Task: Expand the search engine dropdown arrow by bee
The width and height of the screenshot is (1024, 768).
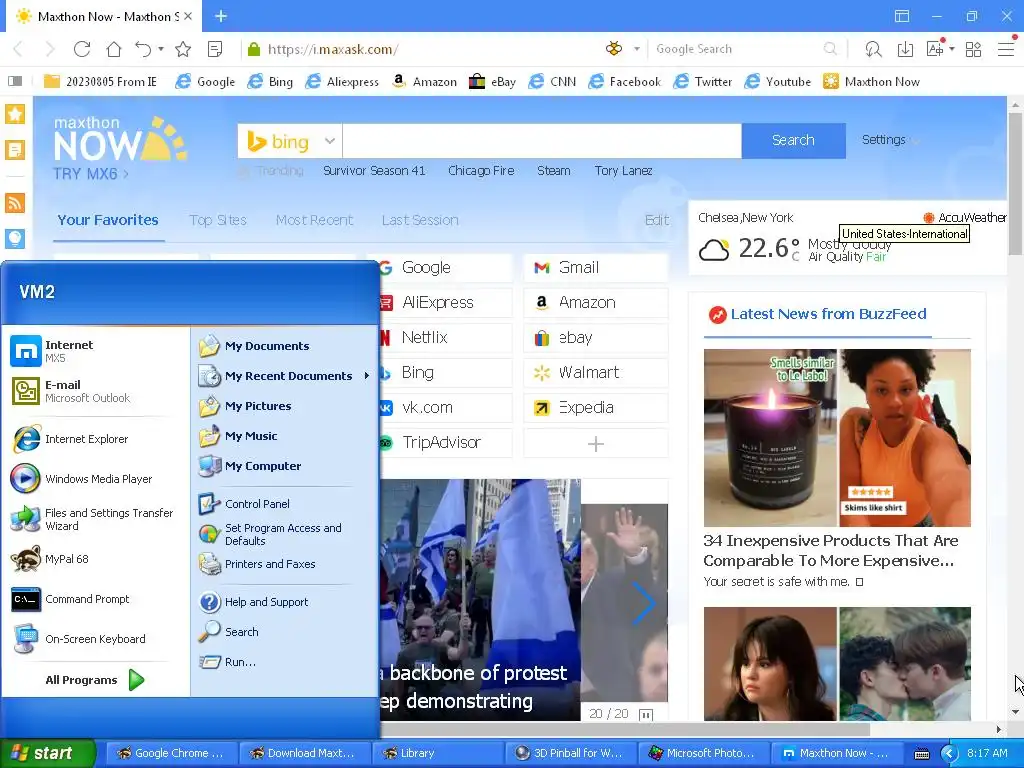Action: pos(637,49)
